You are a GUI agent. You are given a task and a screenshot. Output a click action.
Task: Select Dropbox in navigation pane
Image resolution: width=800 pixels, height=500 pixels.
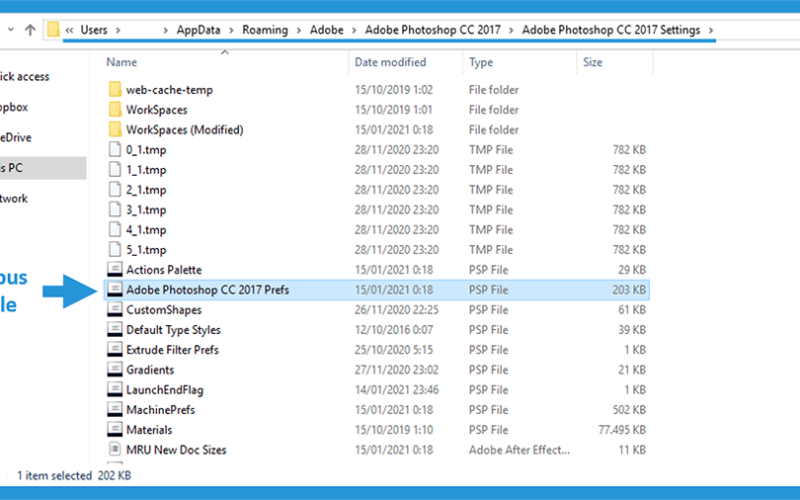click(x=14, y=108)
